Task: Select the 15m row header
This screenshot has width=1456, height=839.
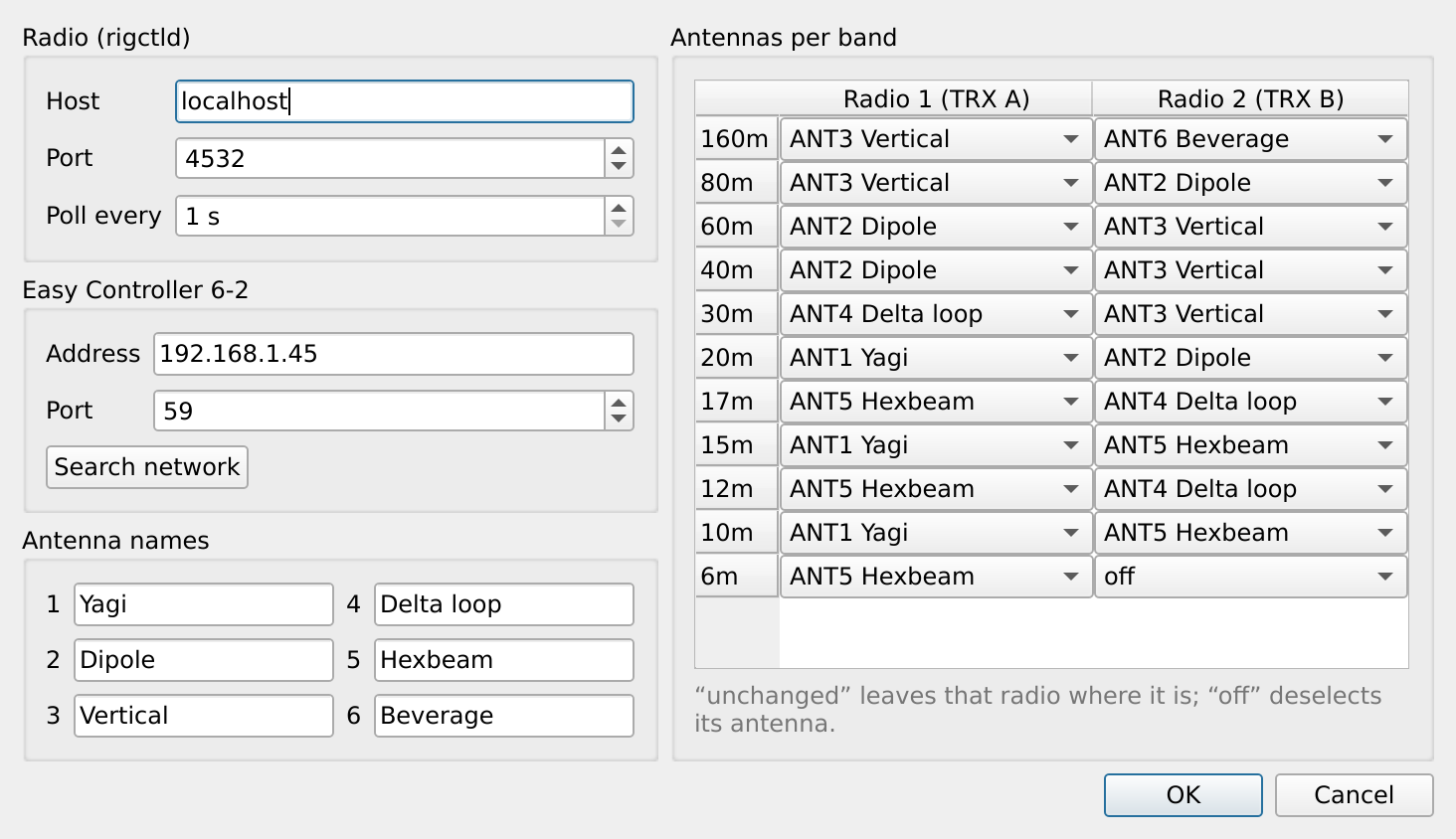Action: [x=736, y=445]
